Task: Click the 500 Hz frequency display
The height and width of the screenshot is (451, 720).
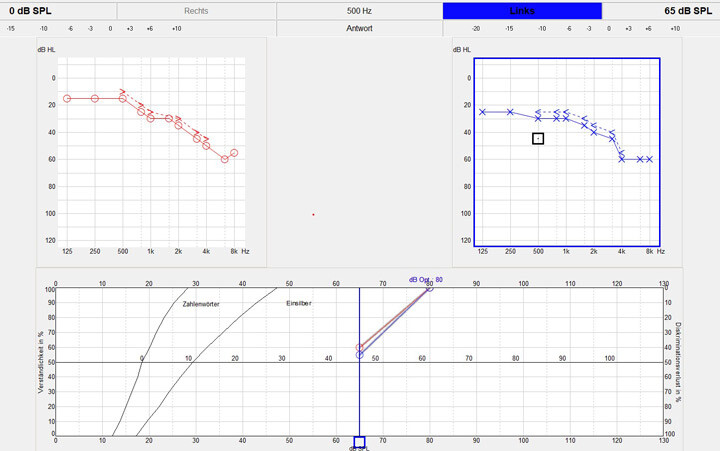Action: click(359, 10)
